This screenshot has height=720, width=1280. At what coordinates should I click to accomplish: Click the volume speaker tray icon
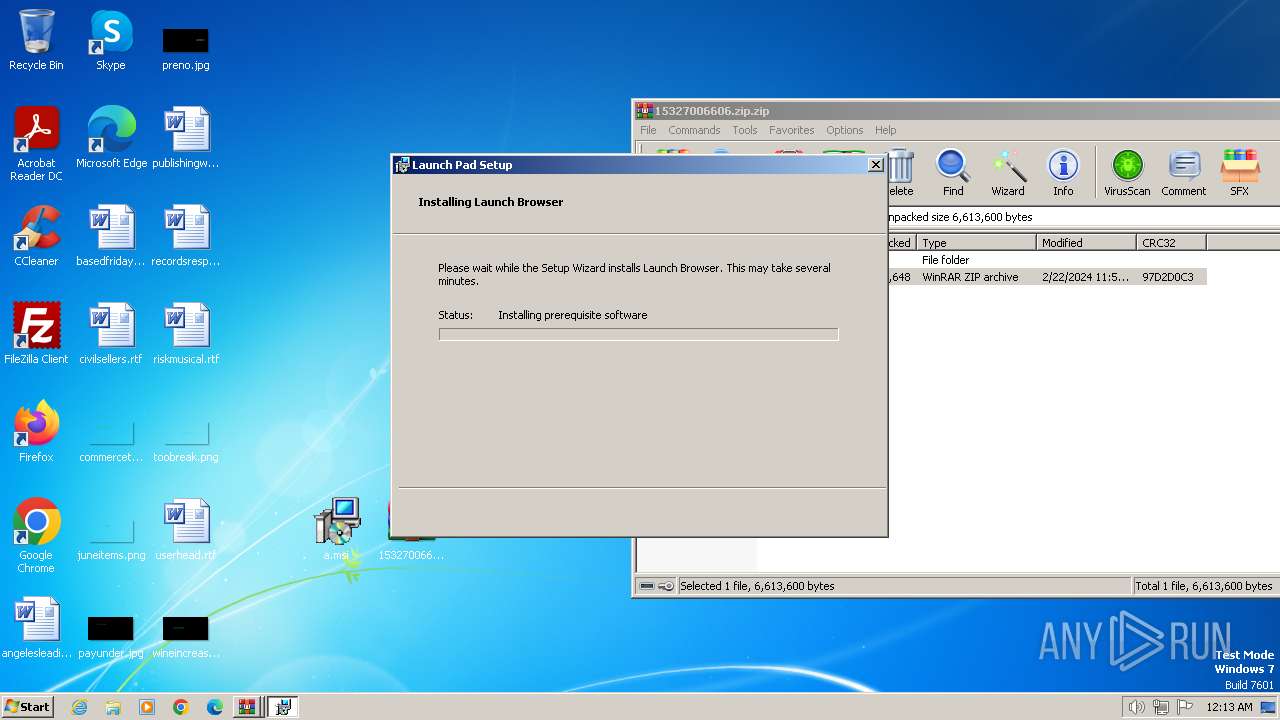[x=1136, y=707]
